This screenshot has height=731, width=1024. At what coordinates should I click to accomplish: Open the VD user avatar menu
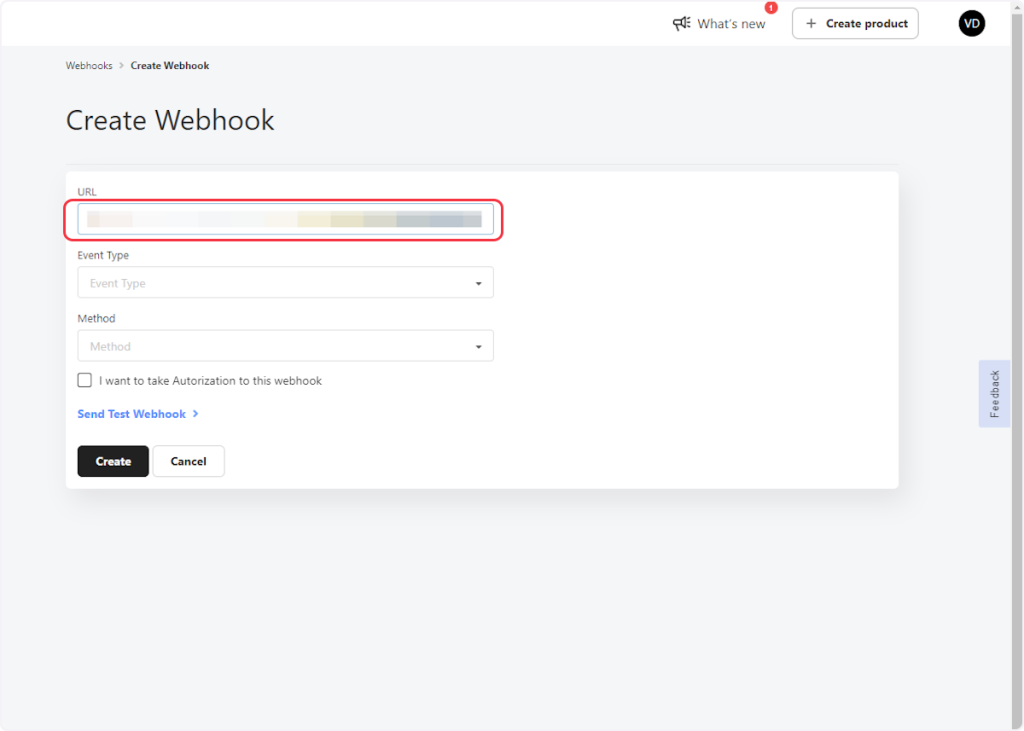click(971, 23)
